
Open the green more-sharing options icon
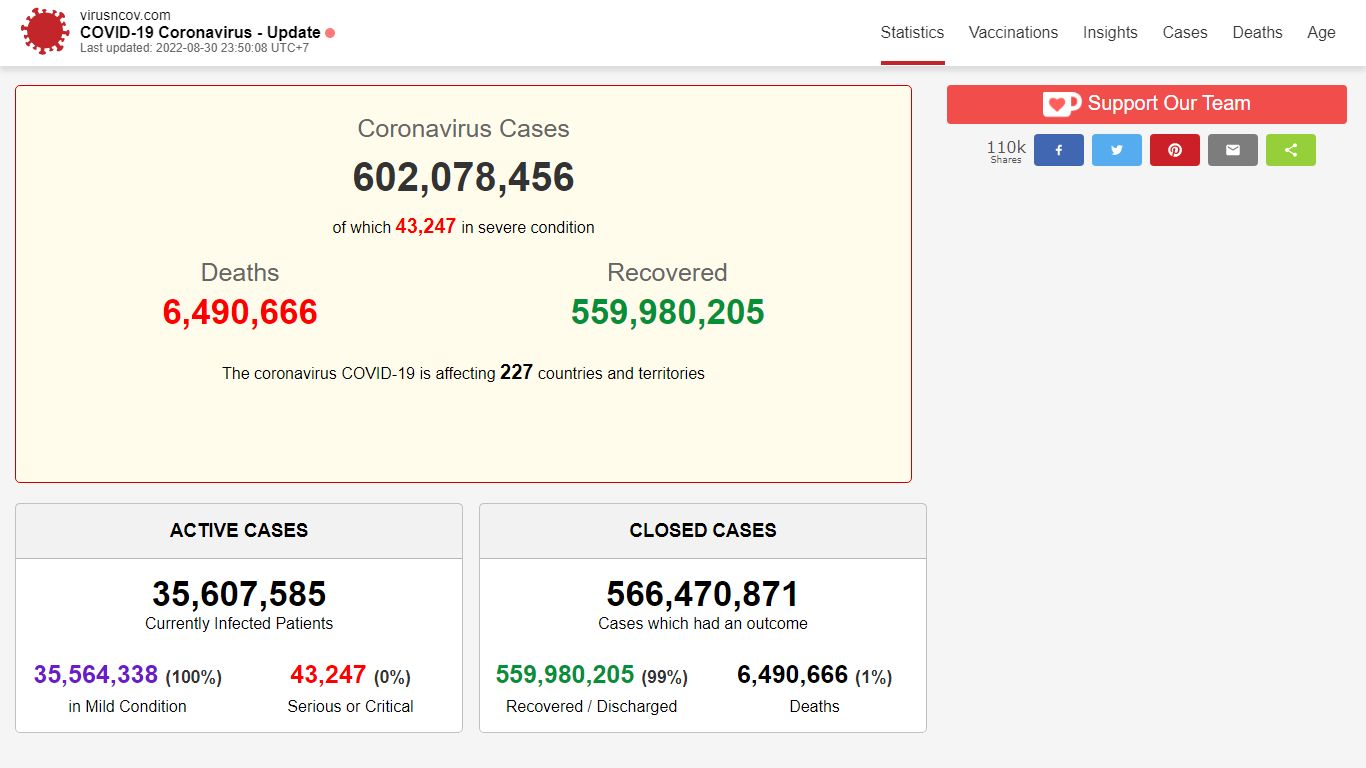point(1291,150)
